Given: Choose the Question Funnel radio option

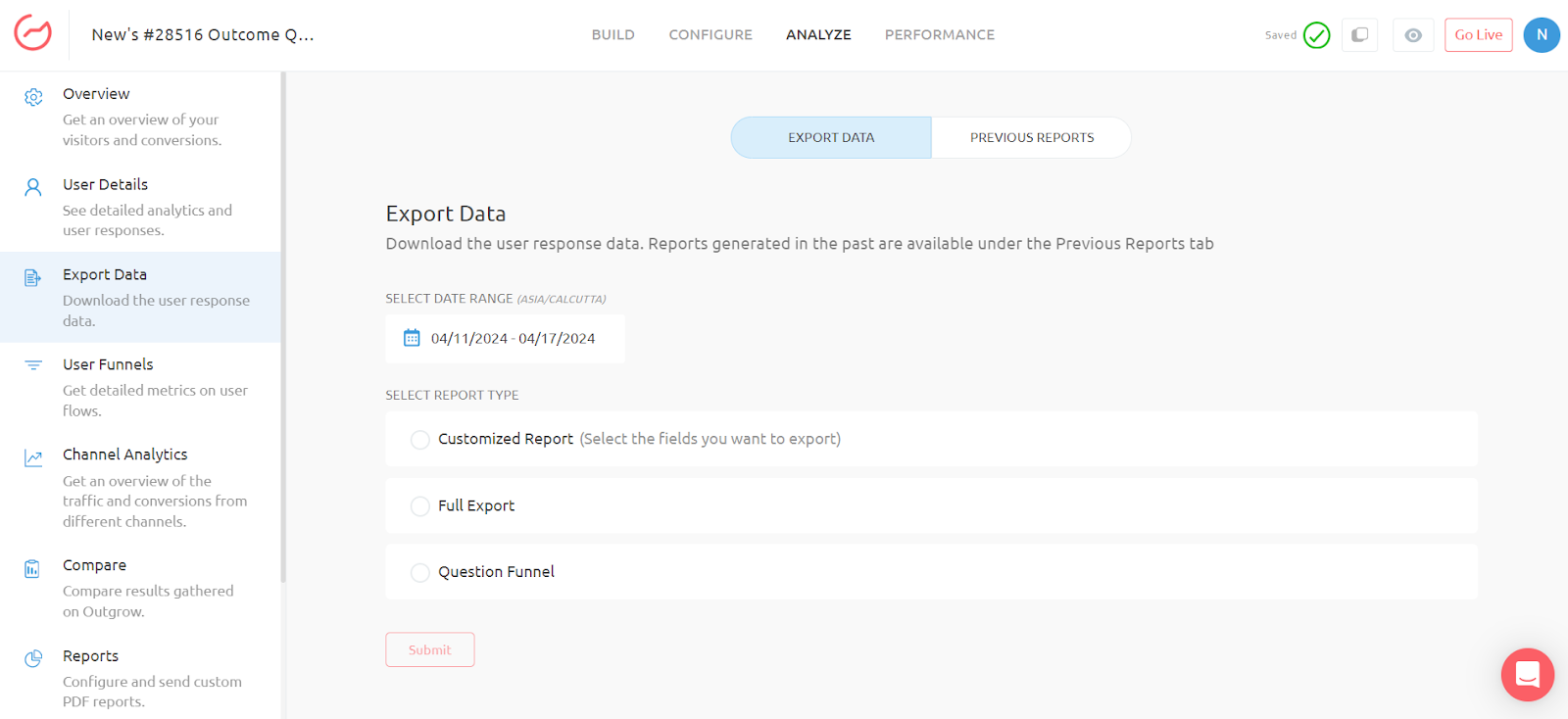Looking at the screenshot, I should click(420, 573).
